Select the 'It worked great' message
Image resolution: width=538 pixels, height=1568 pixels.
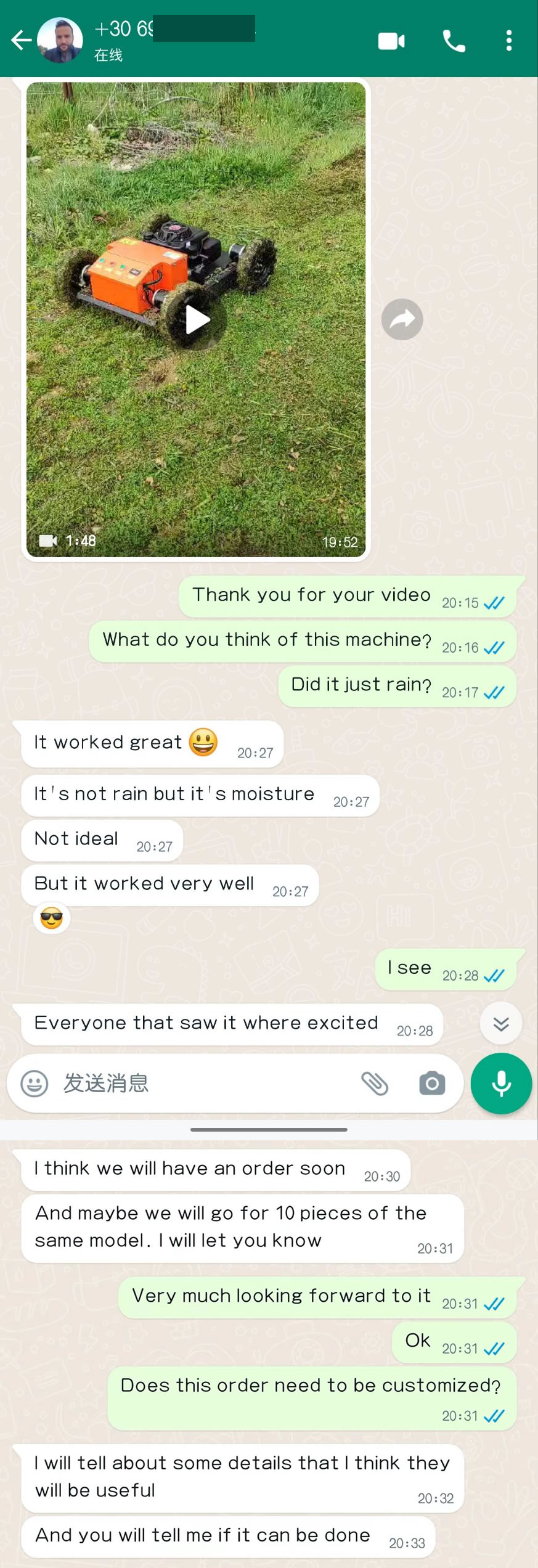(152, 744)
